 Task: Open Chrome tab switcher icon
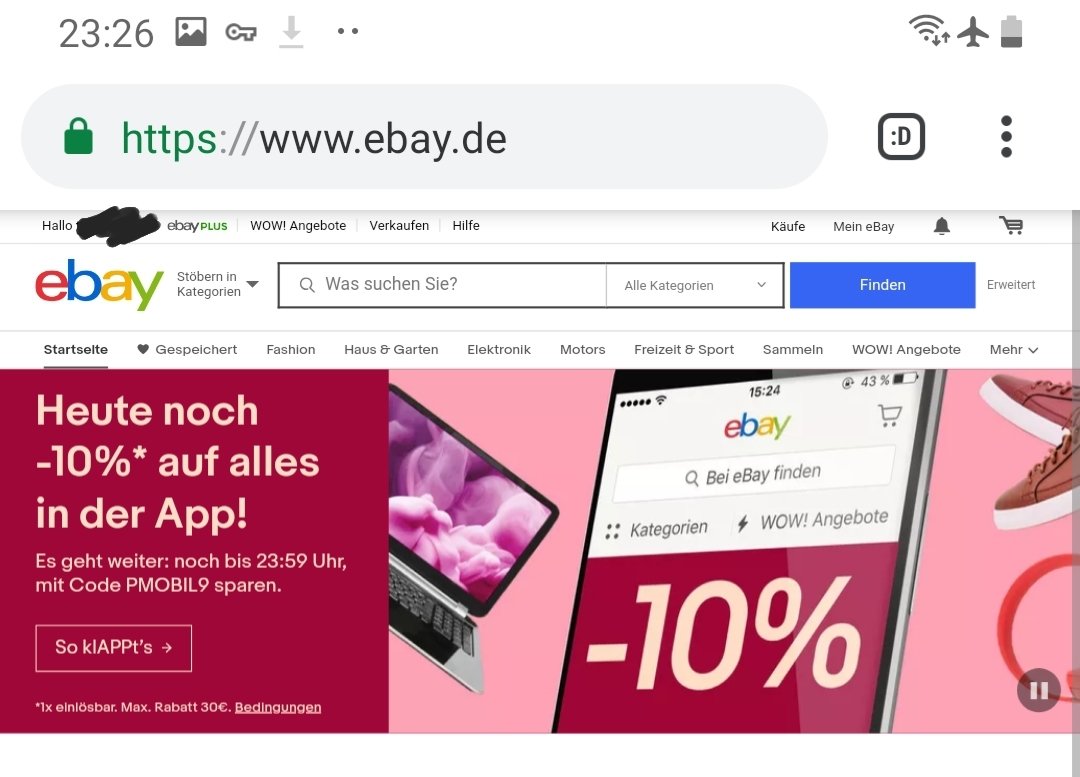tap(901, 136)
